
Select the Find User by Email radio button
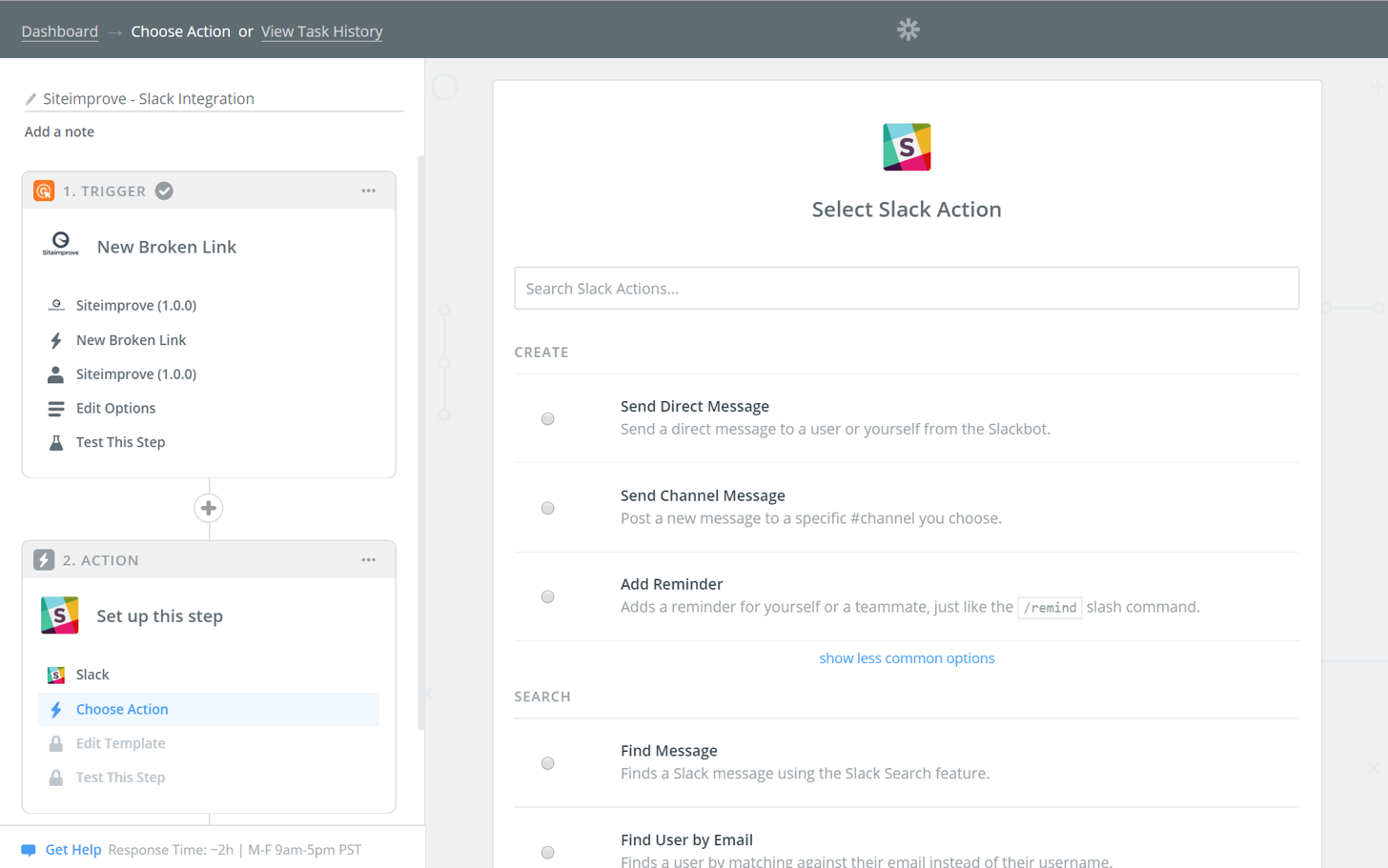click(547, 853)
